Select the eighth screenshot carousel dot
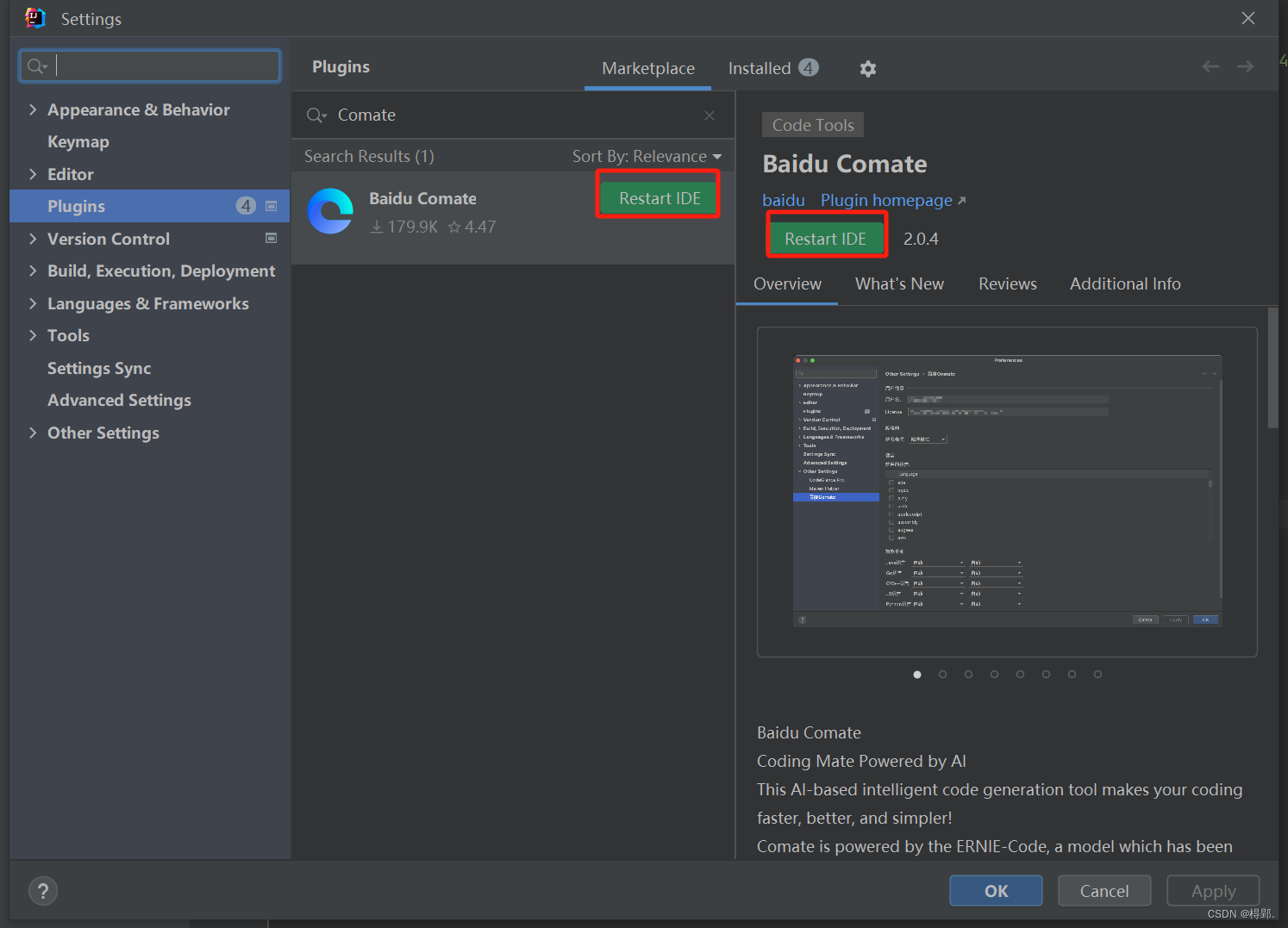 pos(1097,675)
